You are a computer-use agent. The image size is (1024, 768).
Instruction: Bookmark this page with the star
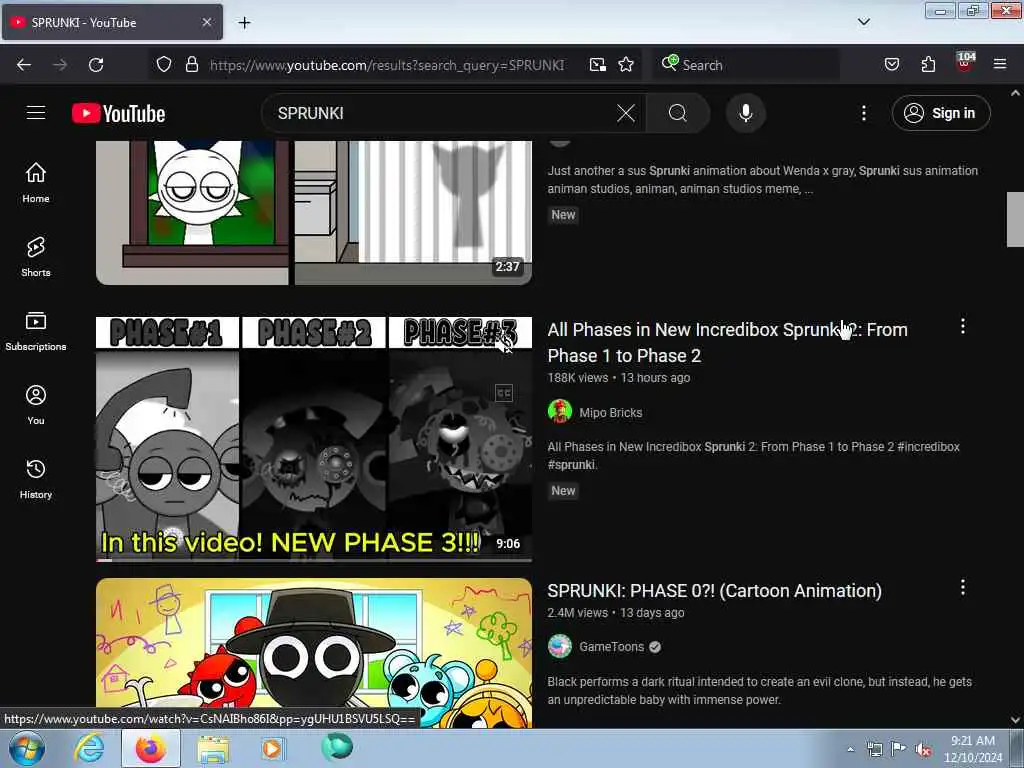tap(626, 64)
